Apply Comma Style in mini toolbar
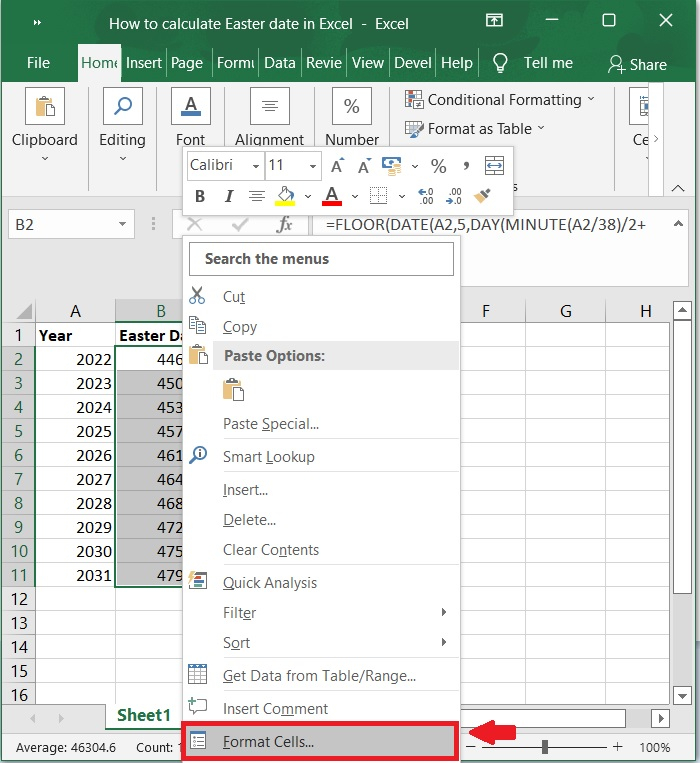The height and width of the screenshot is (763, 700). [x=466, y=166]
